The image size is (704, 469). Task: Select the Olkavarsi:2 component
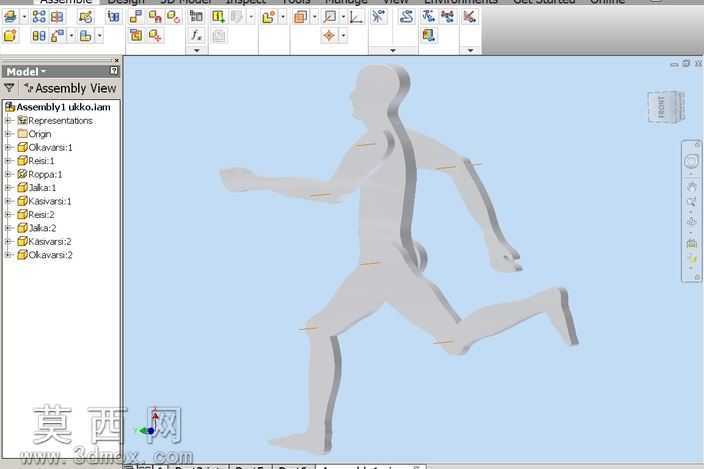pyautogui.click(x=45, y=255)
